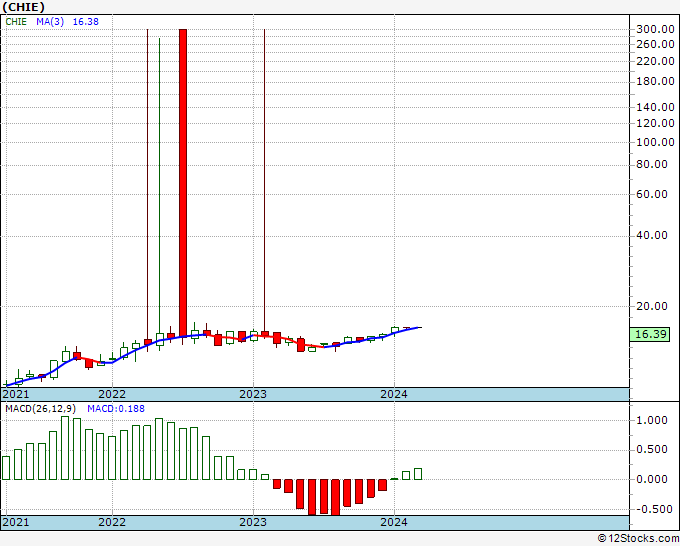The height and width of the screenshot is (546, 680).
Task: Click 2022 on the price chart timeline
Action: (112, 394)
